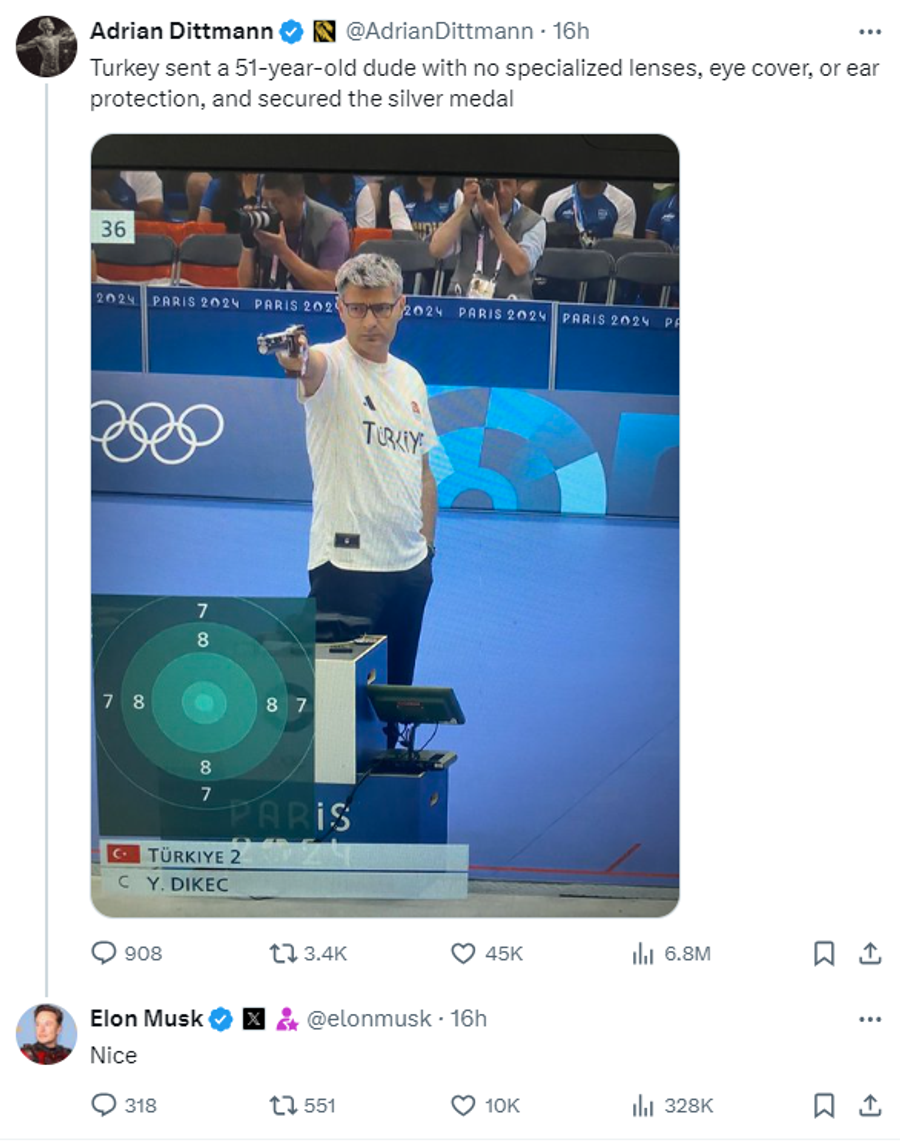Share Elon Musk's reply
900x1146 pixels.
(x=870, y=1104)
